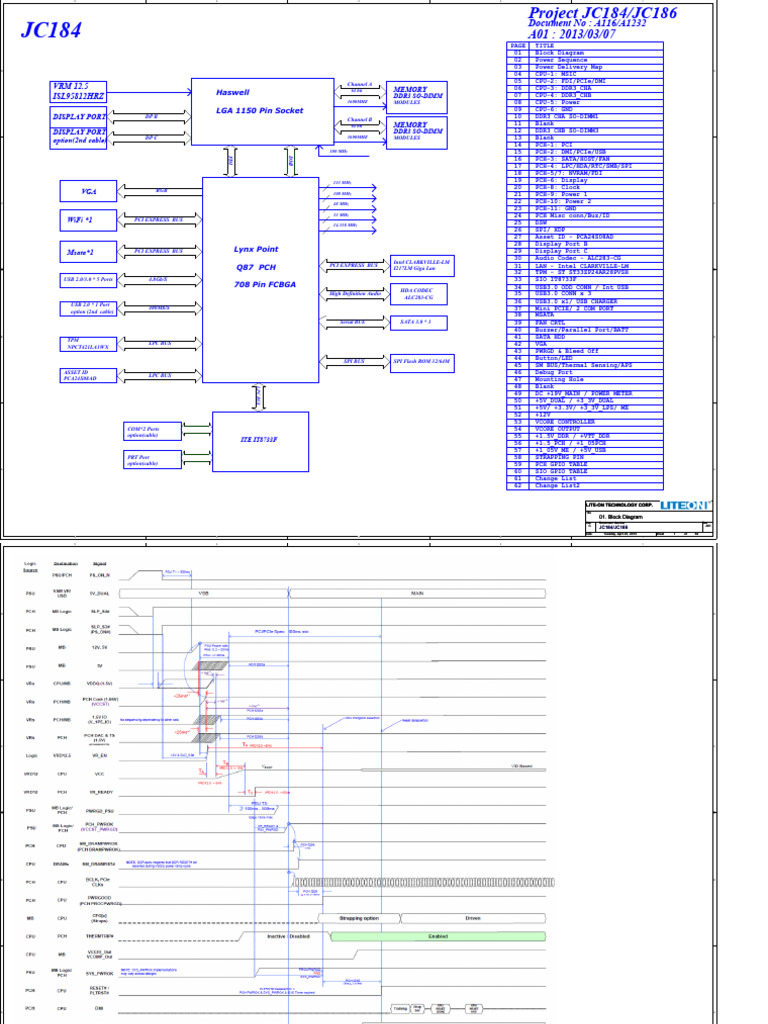The height and width of the screenshot is (1024, 768).
Task: Click the "WiFi *1" block
Action: [x=88, y=220]
